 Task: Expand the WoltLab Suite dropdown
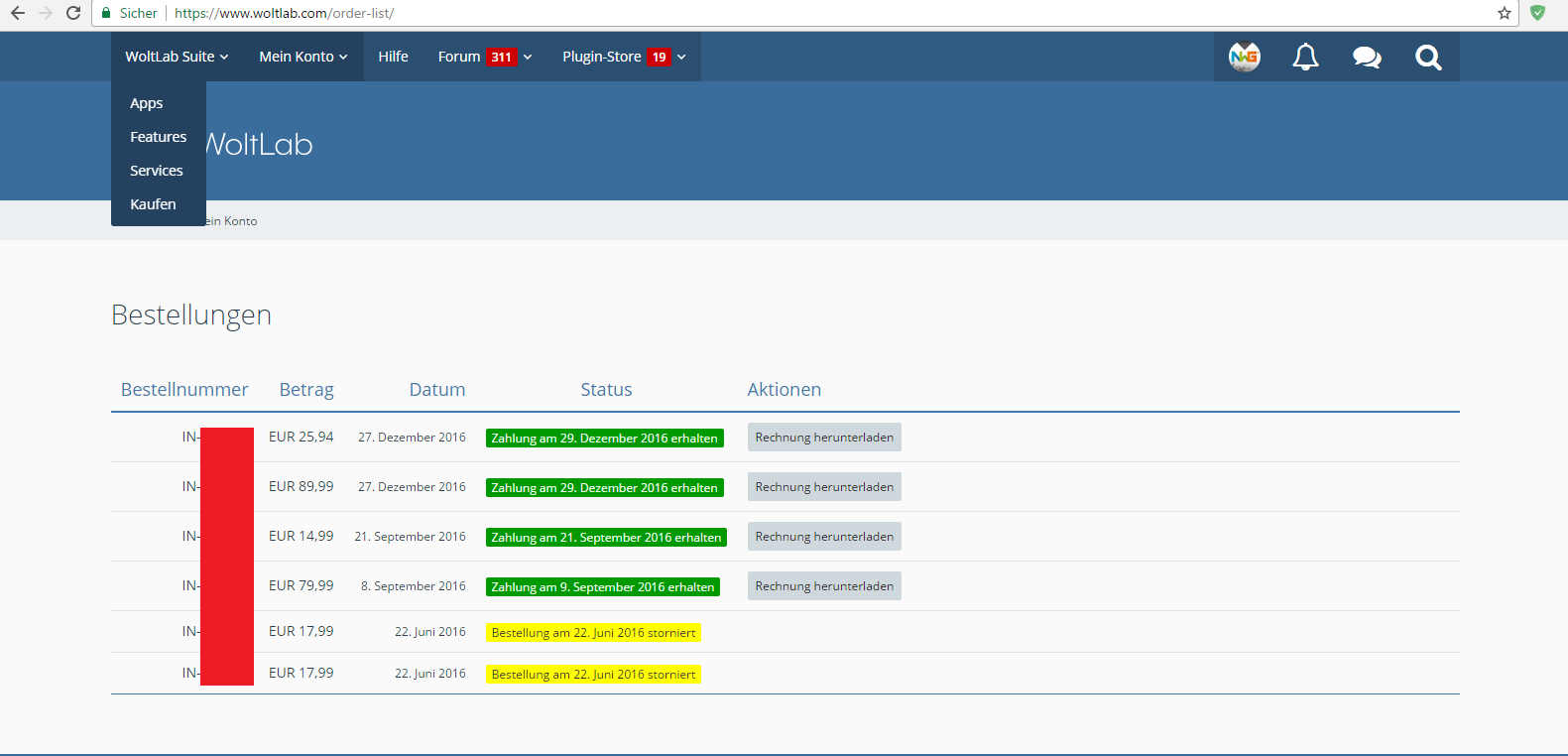coord(177,57)
